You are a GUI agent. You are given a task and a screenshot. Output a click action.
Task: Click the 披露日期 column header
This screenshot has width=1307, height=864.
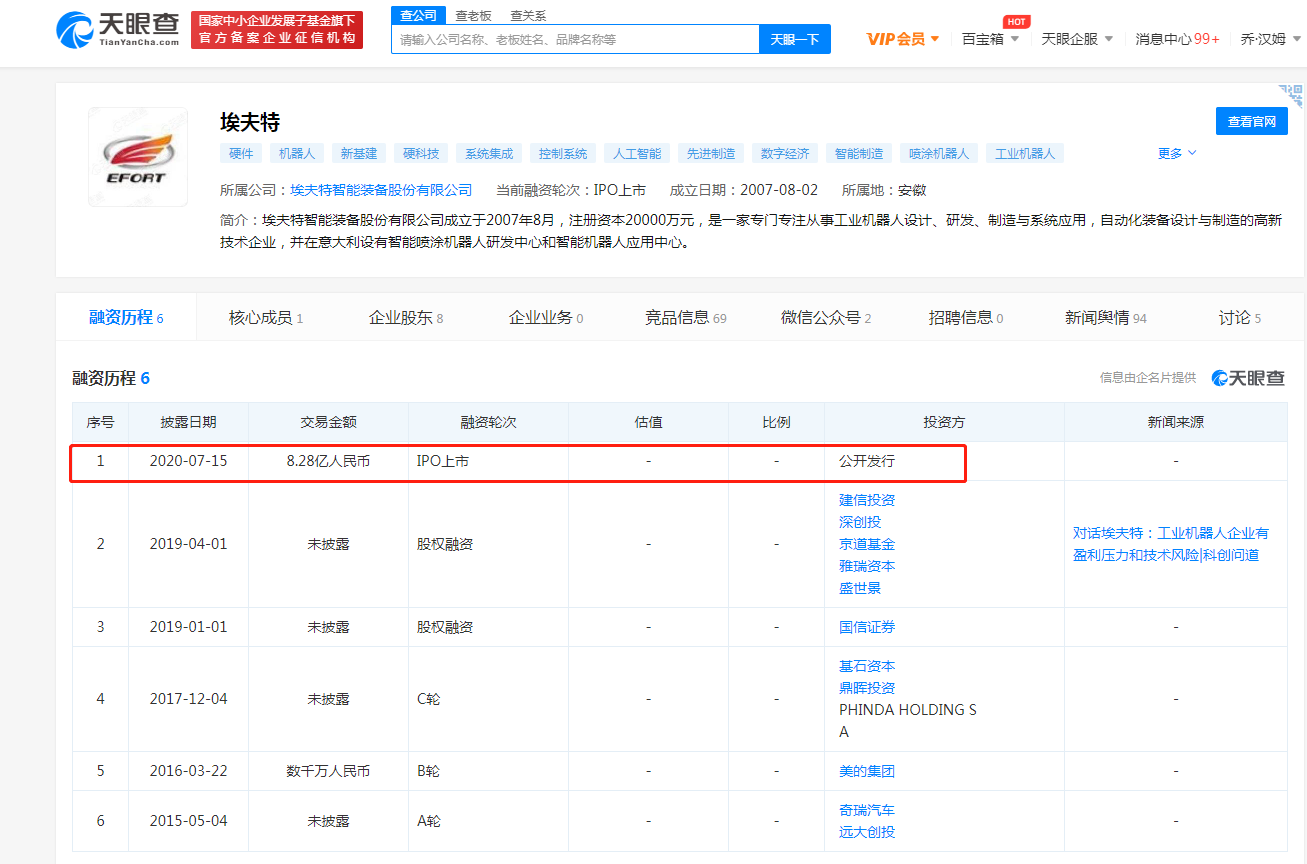coord(188,422)
